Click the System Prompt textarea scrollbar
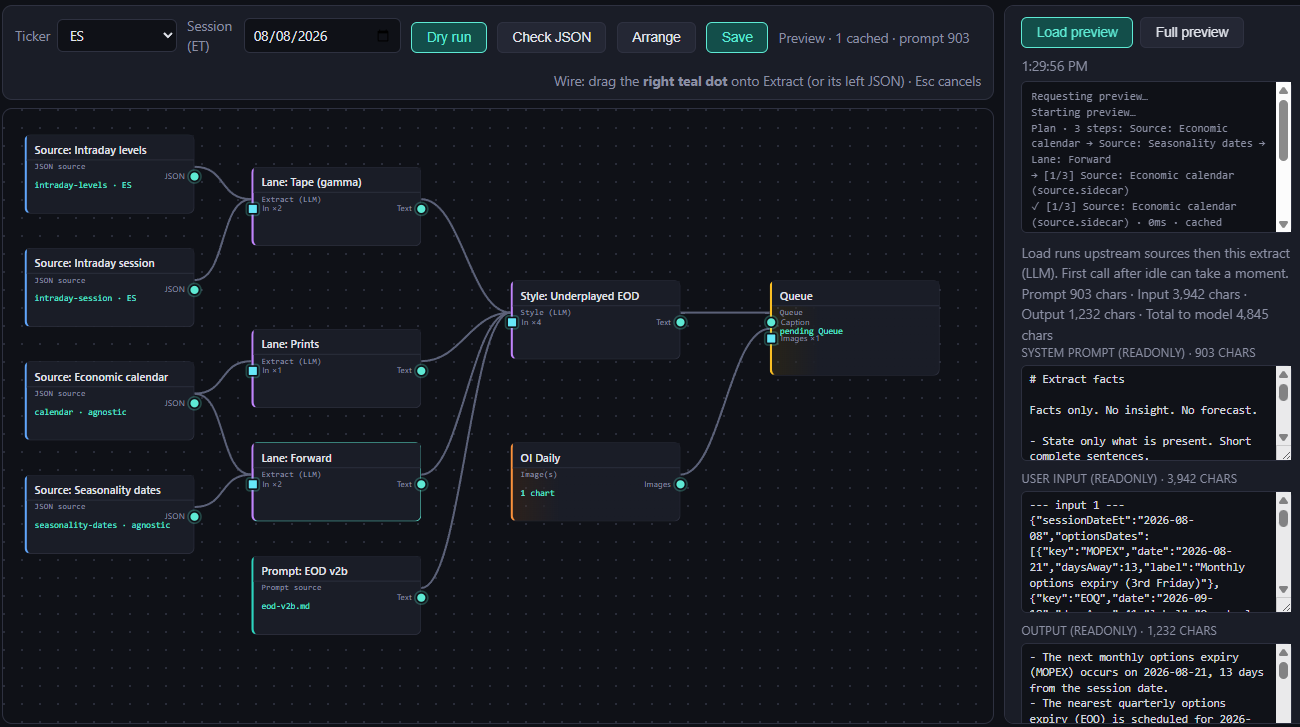This screenshot has height=727, width=1300. (x=1283, y=408)
